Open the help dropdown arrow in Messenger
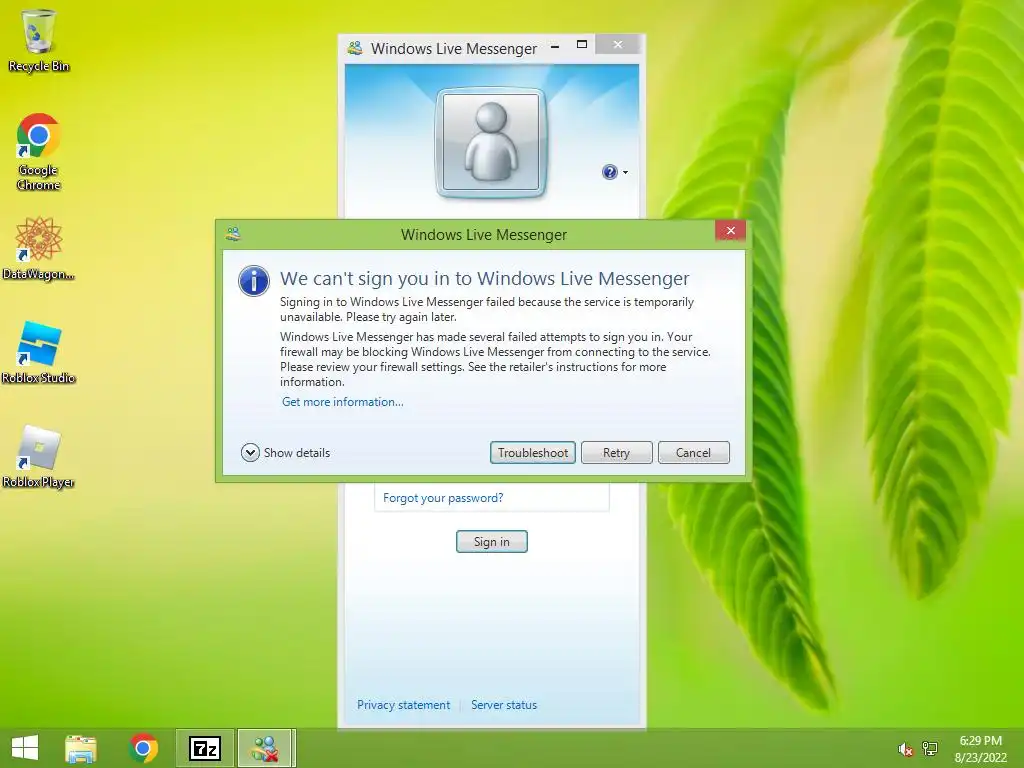The width and height of the screenshot is (1024, 768). (x=626, y=172)
